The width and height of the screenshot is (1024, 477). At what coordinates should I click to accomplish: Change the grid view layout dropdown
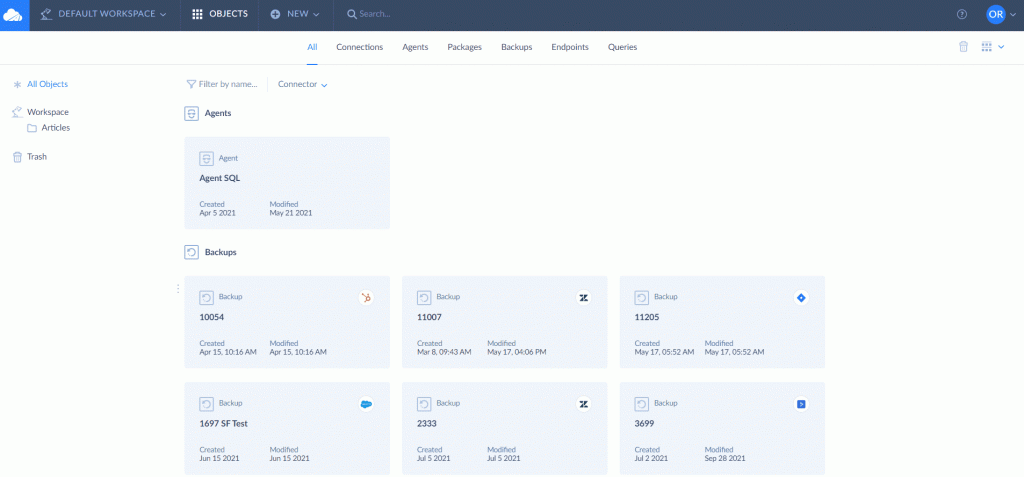pyautogui.click(x=992, y=47)
